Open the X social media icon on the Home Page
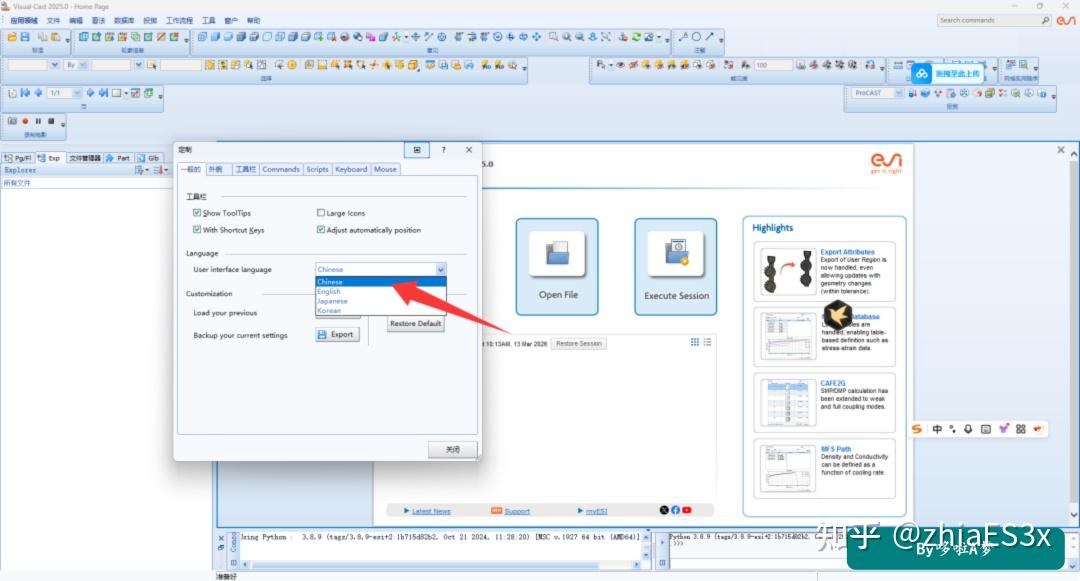 coord(664,510)
